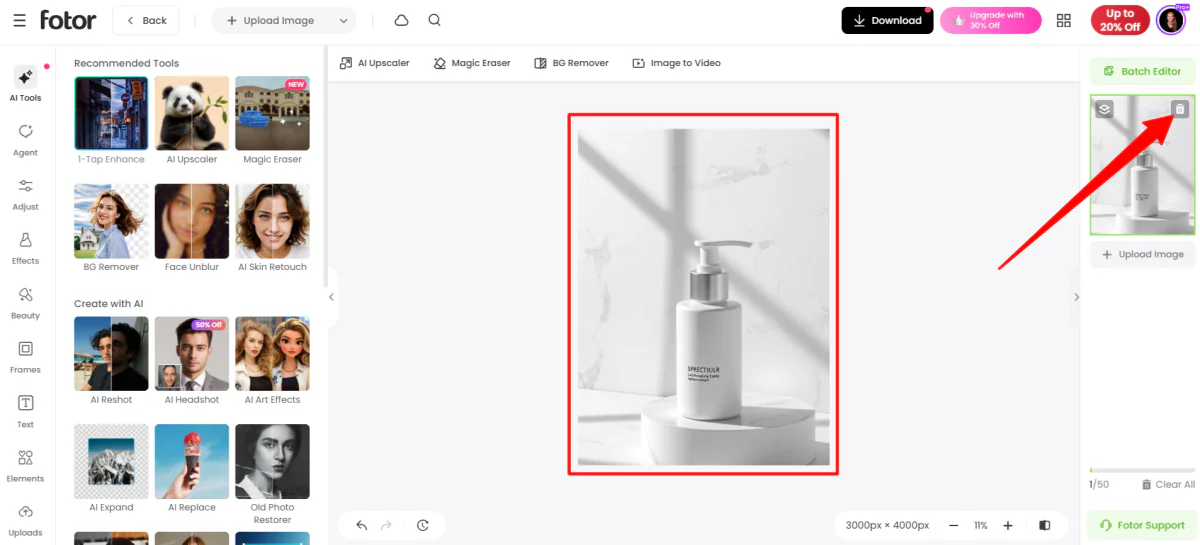Select the AI Skin Retouch tool
Screen dimensions: 1200x545
coord(272,228)
